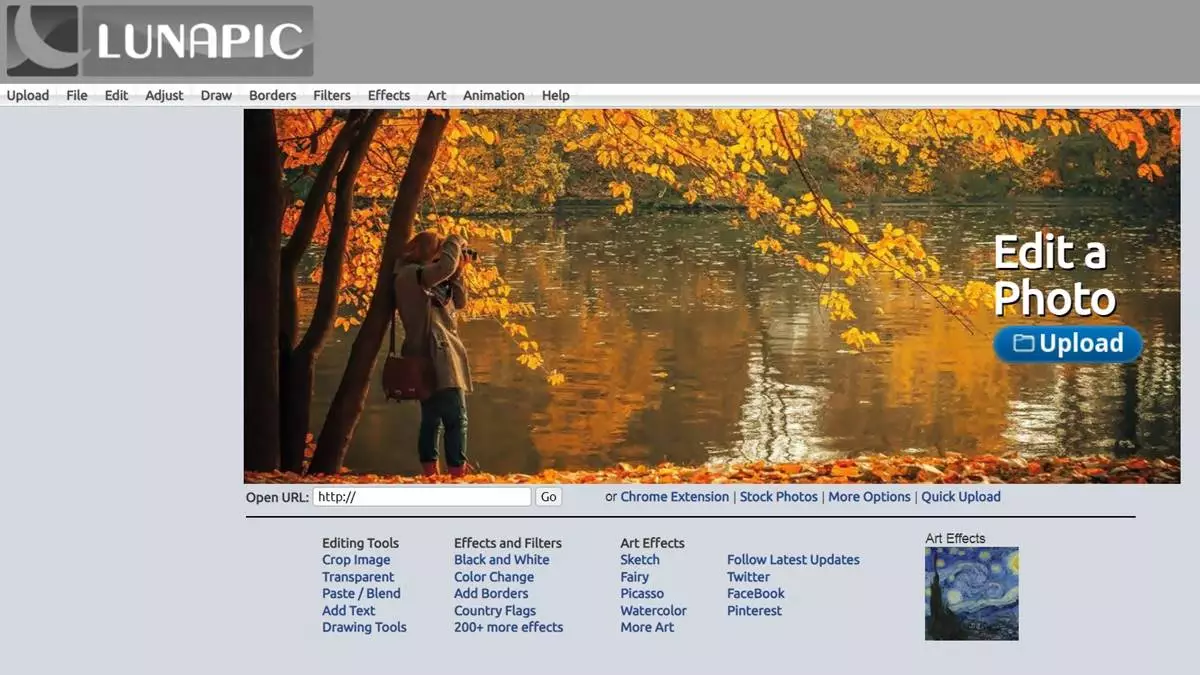This screenshot has width=1200, height=675.
Task: Open the Add Borders link
Action: tap(491, 594)
